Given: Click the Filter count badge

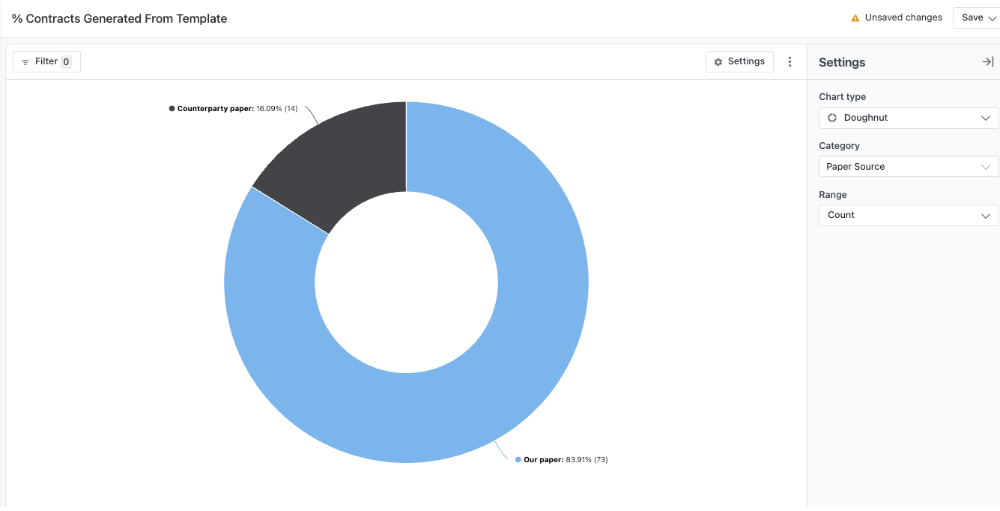Looking at the screenshot, I should click(66, 62).
